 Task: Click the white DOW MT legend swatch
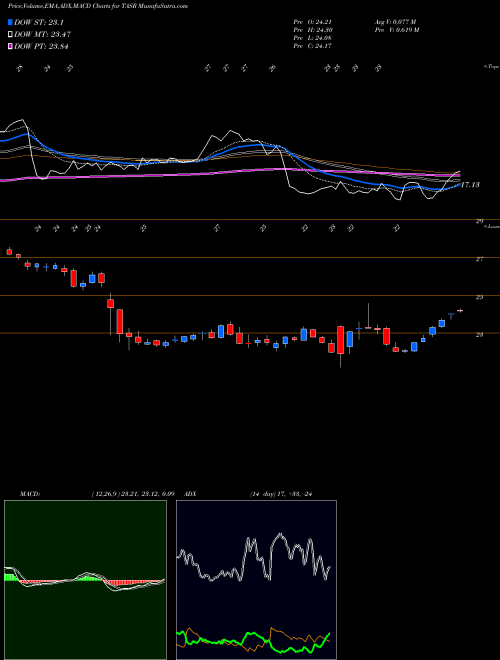tap(10, 35)
